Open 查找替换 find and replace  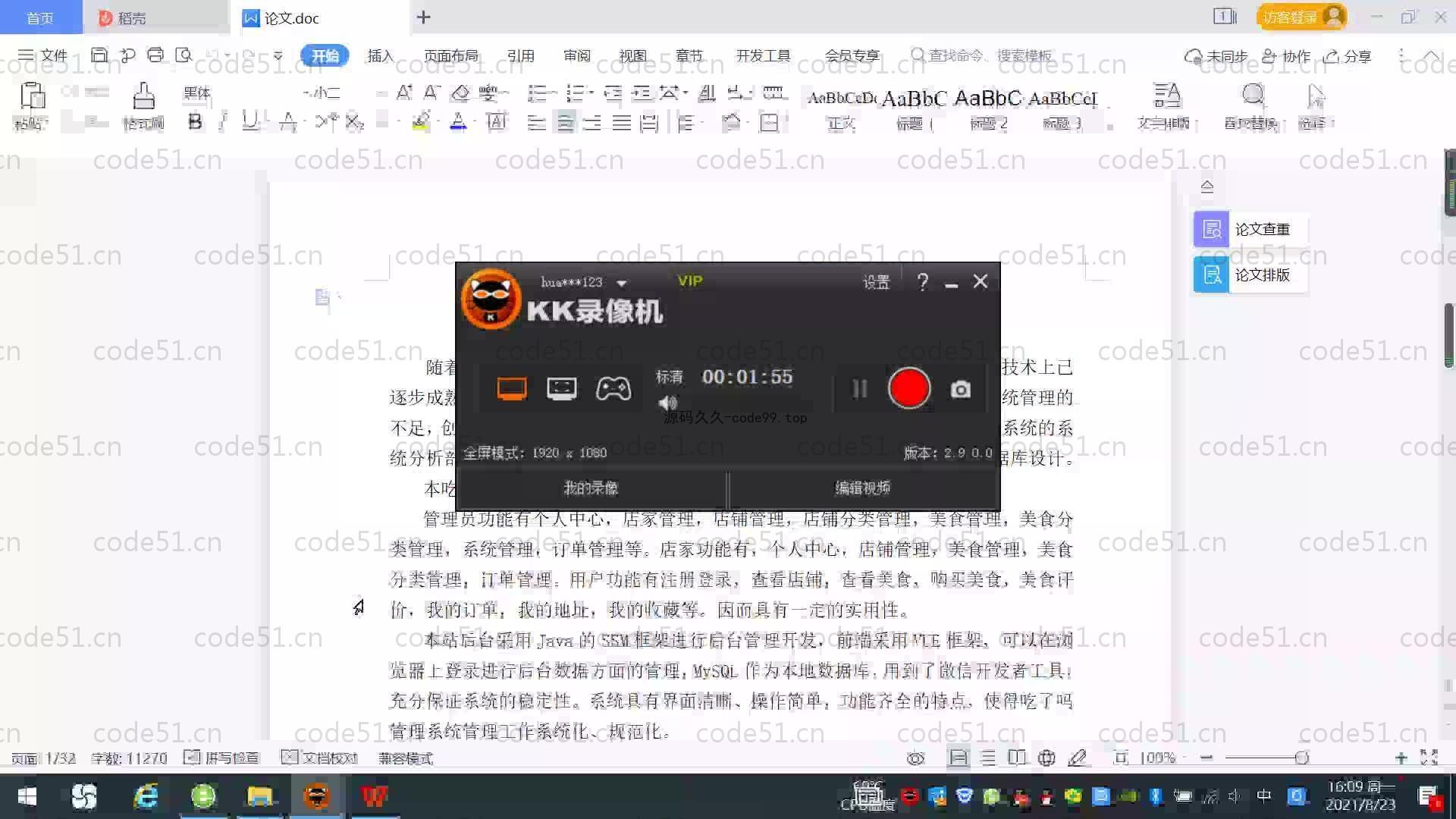click(1252, 107)
